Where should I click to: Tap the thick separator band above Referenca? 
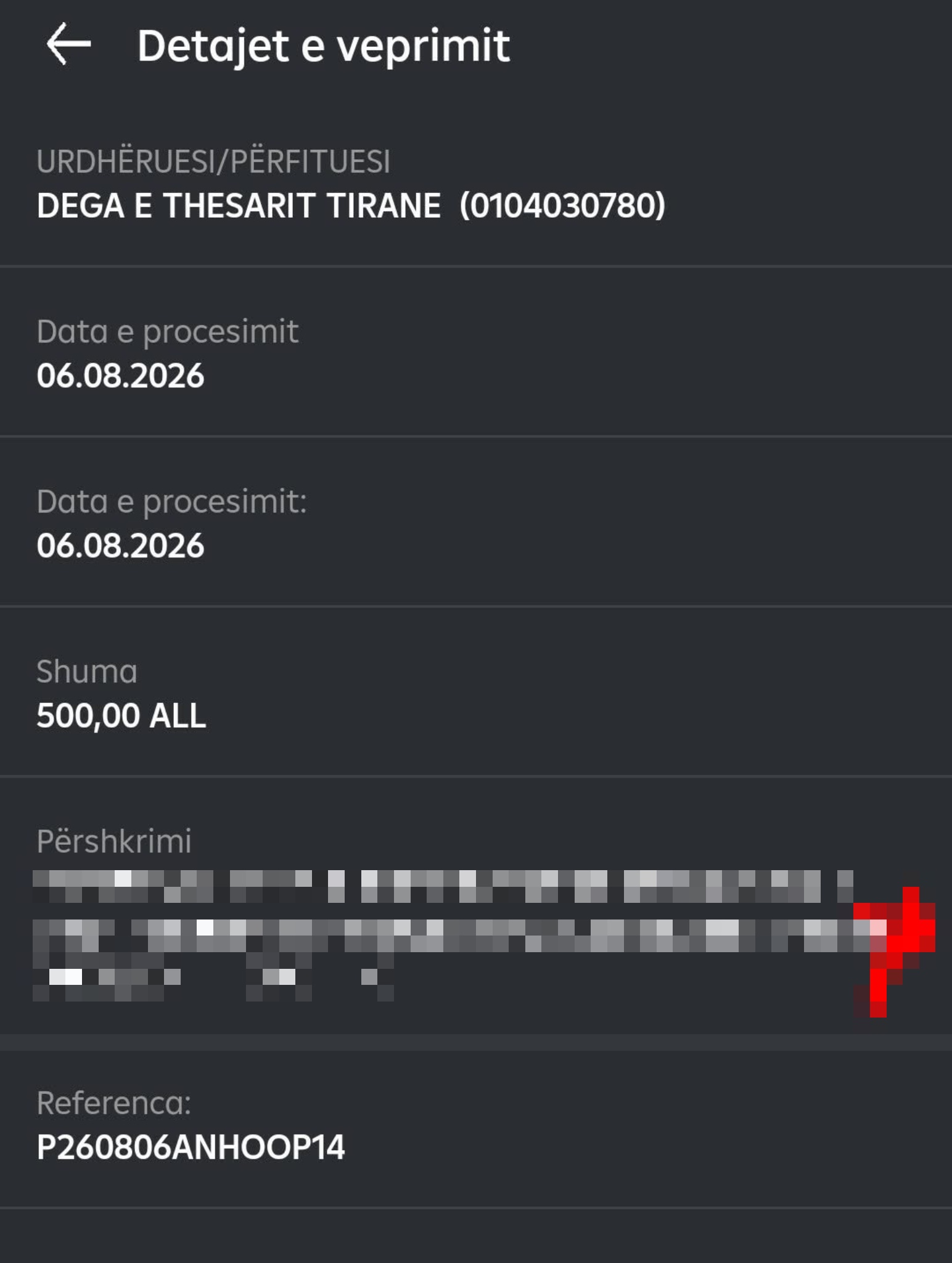[x=476, y=1042]
